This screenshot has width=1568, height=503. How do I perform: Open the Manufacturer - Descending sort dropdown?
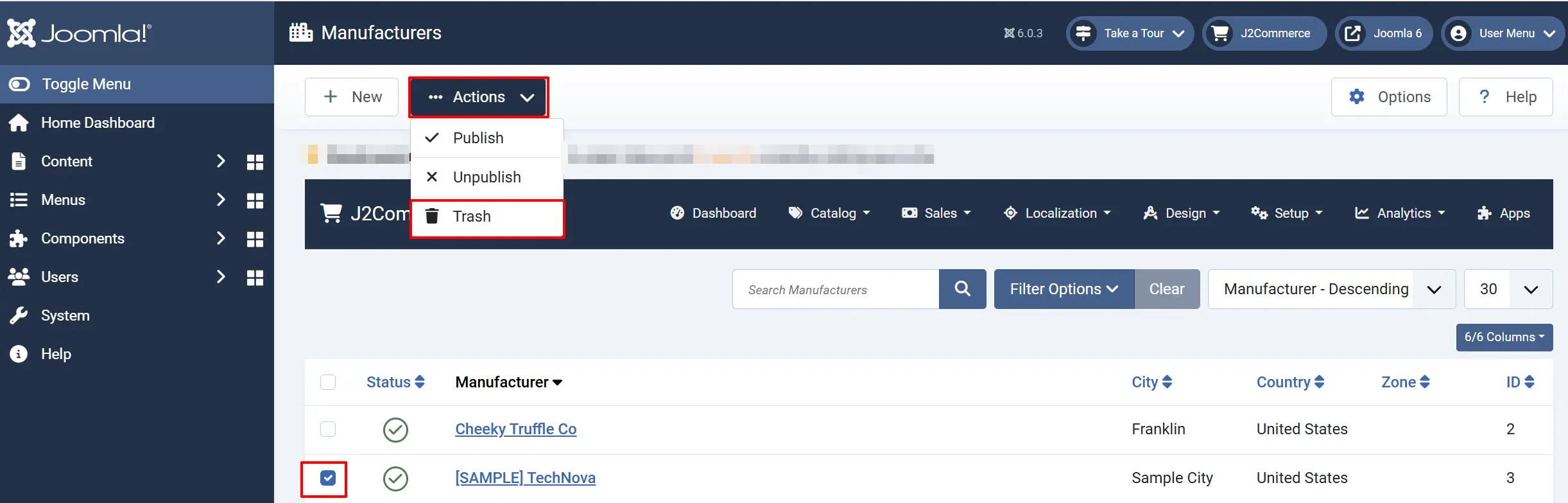coord(1331,289)
